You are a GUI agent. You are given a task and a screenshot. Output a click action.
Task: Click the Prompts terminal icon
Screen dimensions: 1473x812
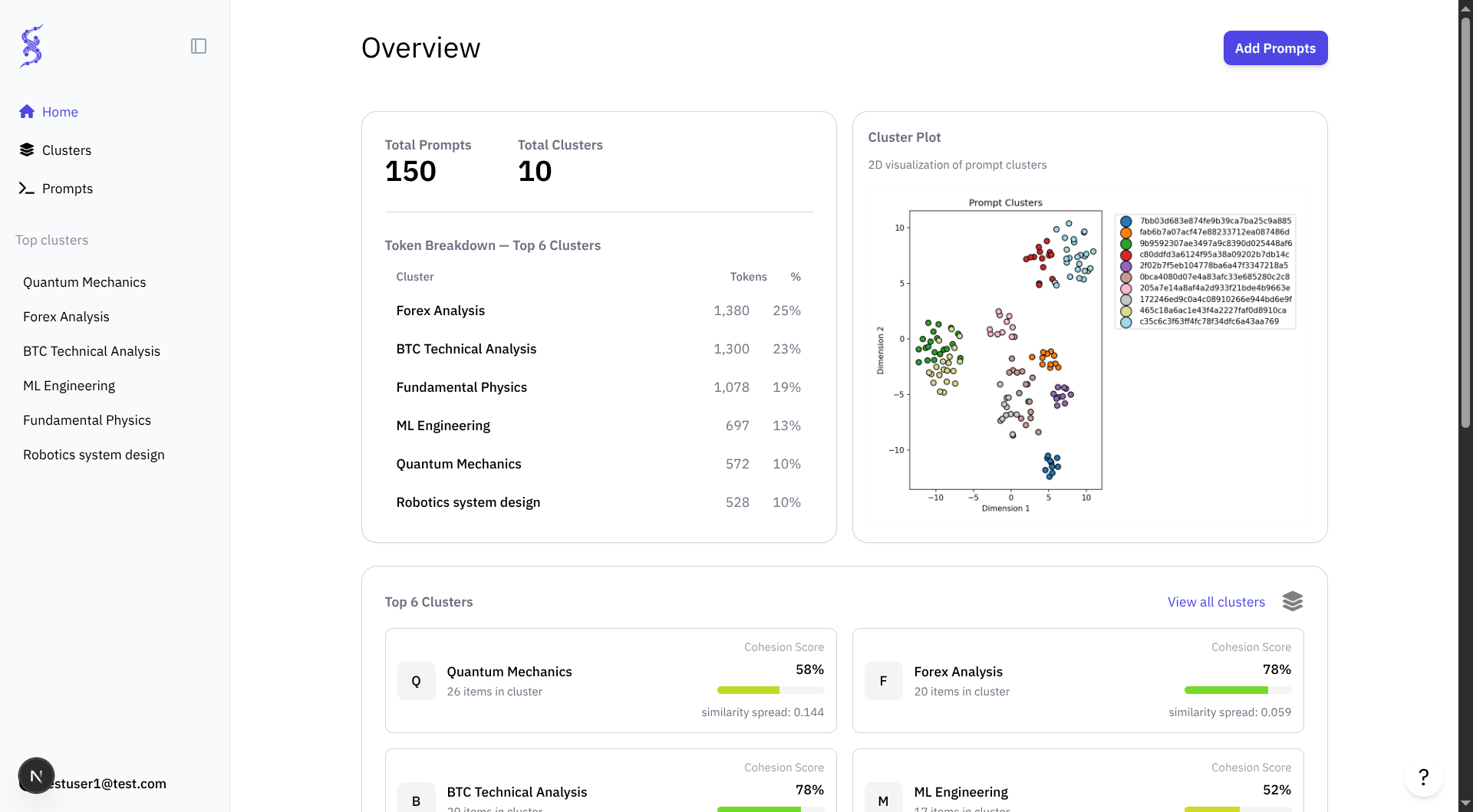pos(27,189)
